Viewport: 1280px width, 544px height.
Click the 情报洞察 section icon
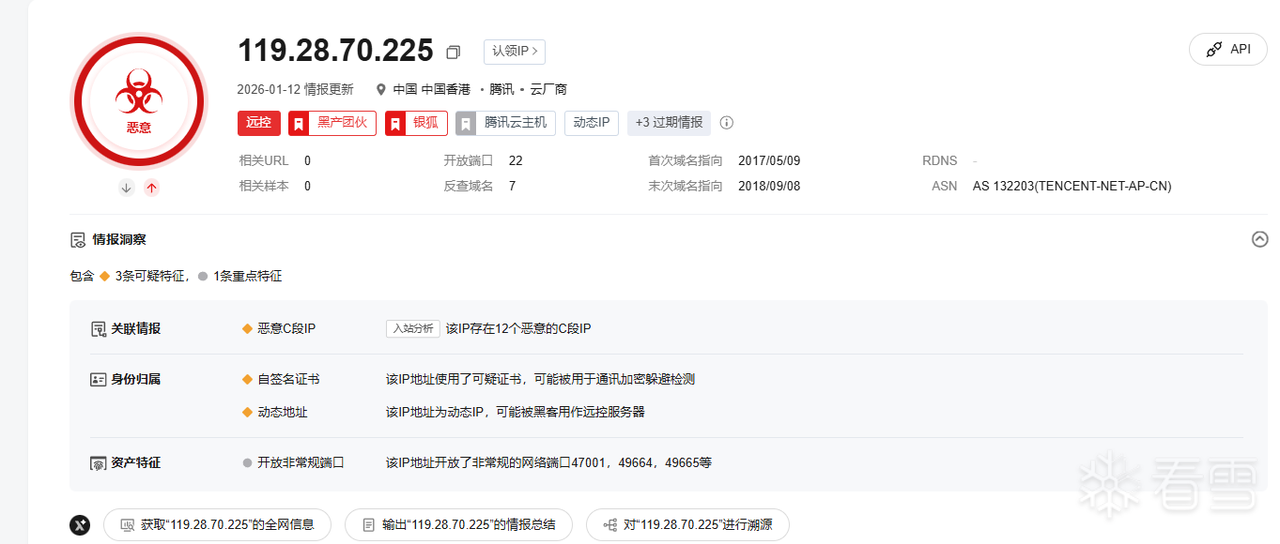(78, 240)
